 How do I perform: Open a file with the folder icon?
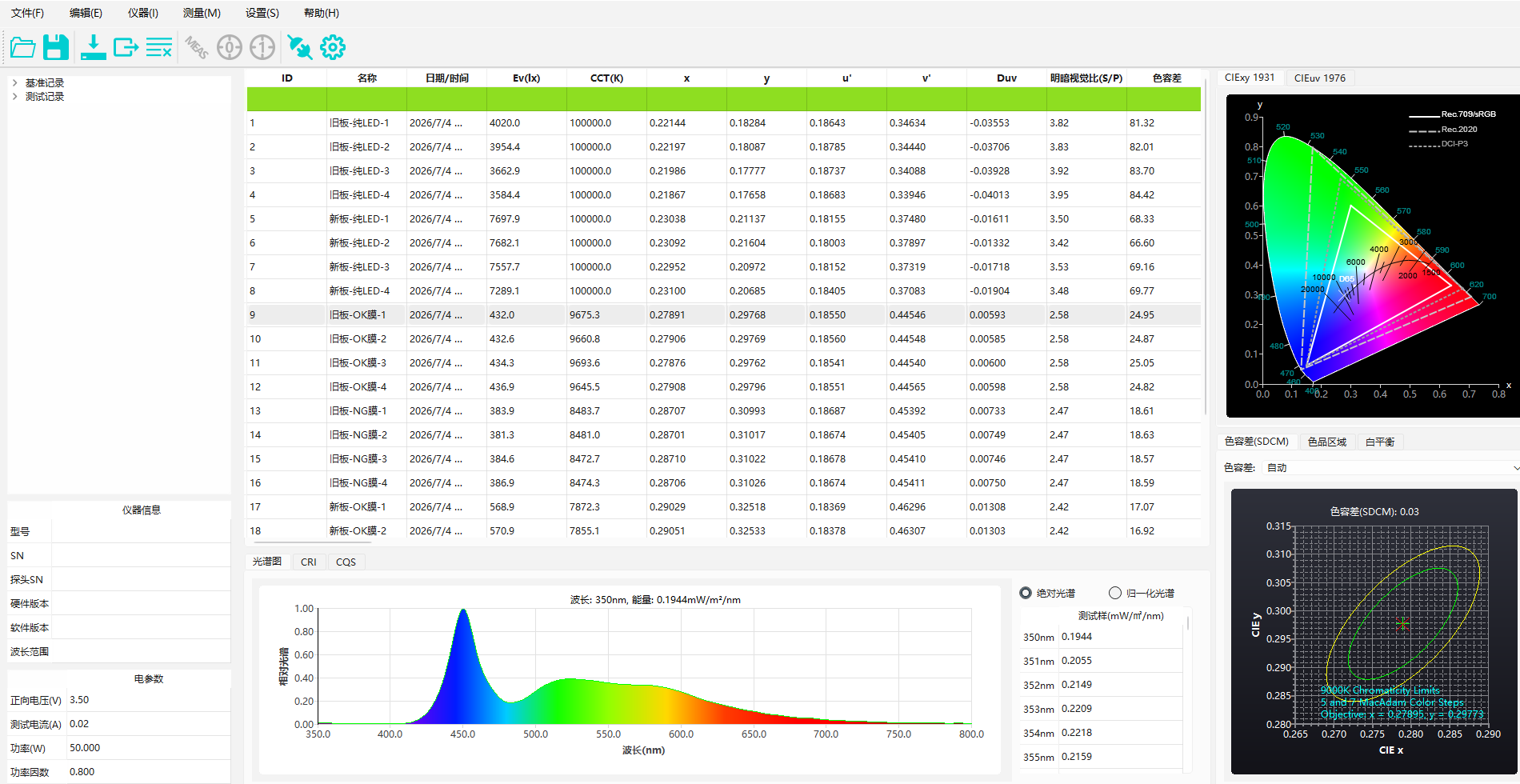tap(23, 48)
